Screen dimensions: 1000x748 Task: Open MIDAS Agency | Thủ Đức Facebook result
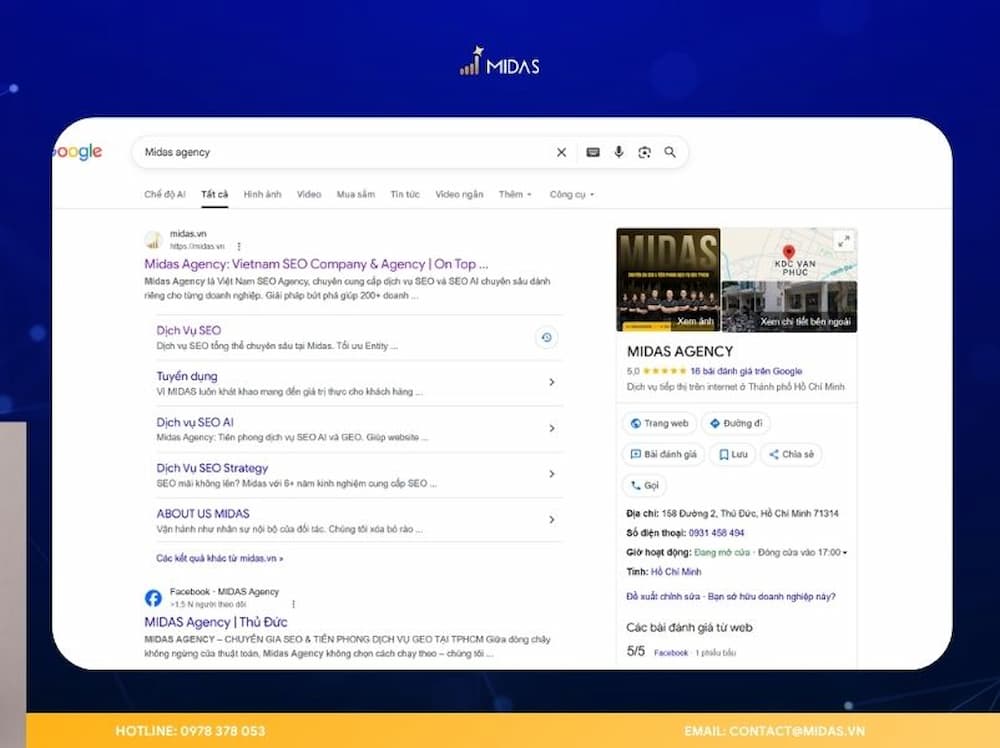click(x=216, y=622)
